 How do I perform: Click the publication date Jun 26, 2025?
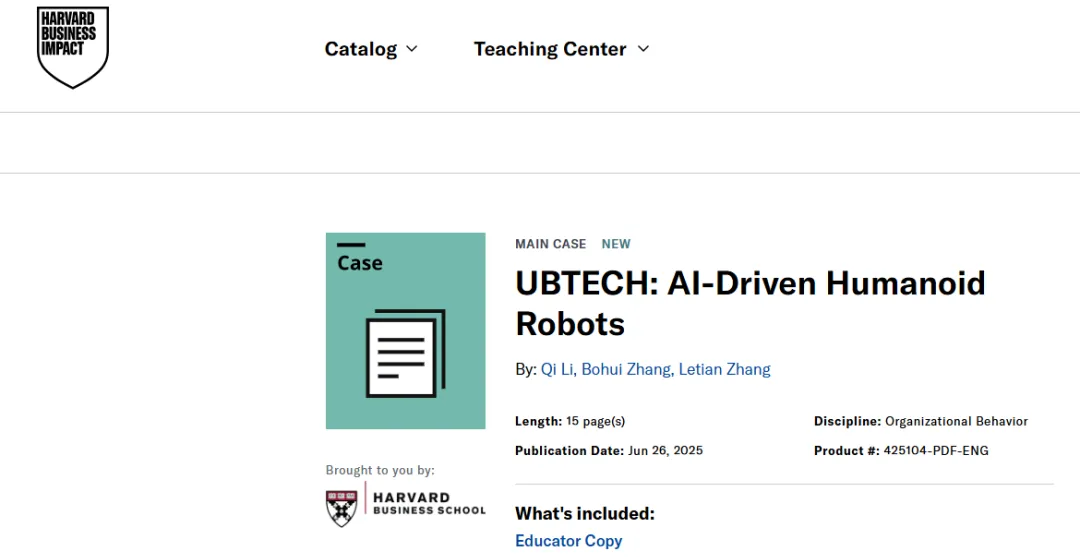(665, 451)
